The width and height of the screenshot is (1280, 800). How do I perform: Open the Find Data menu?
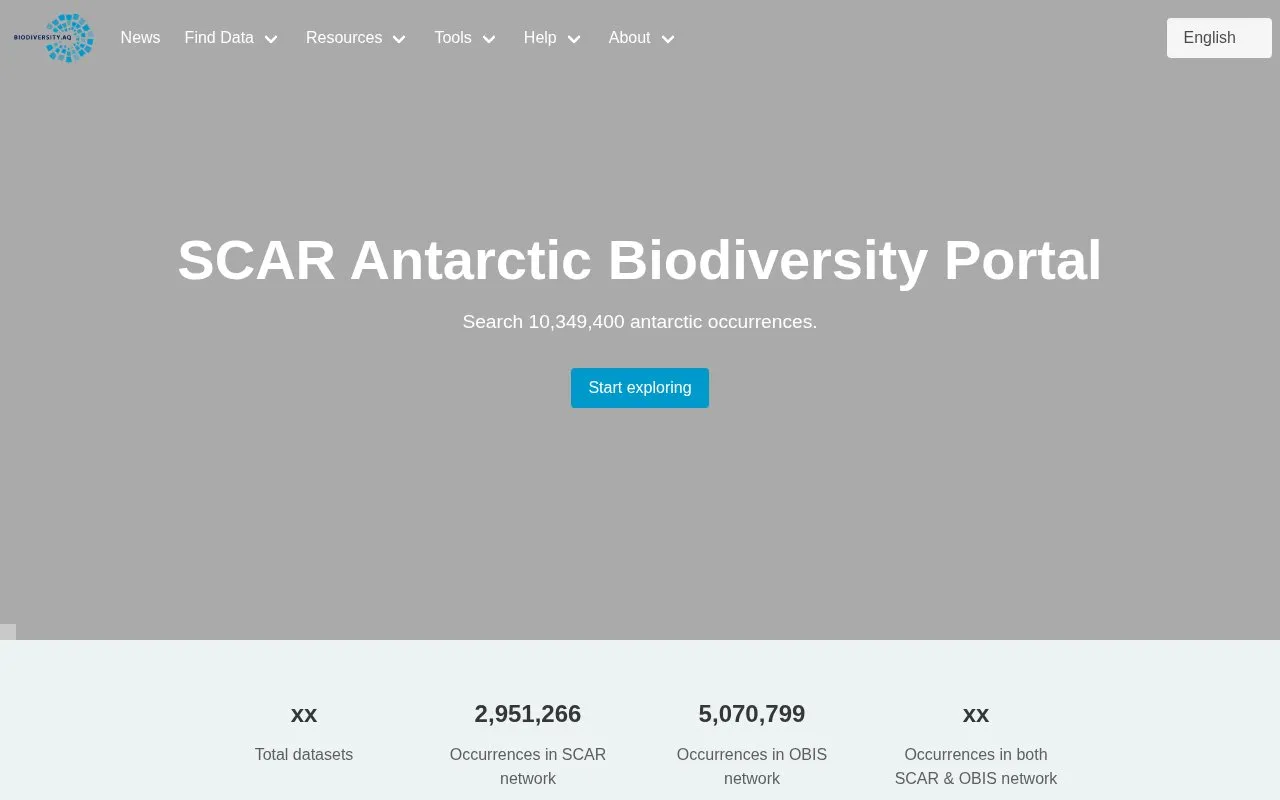tap(219, 38)
